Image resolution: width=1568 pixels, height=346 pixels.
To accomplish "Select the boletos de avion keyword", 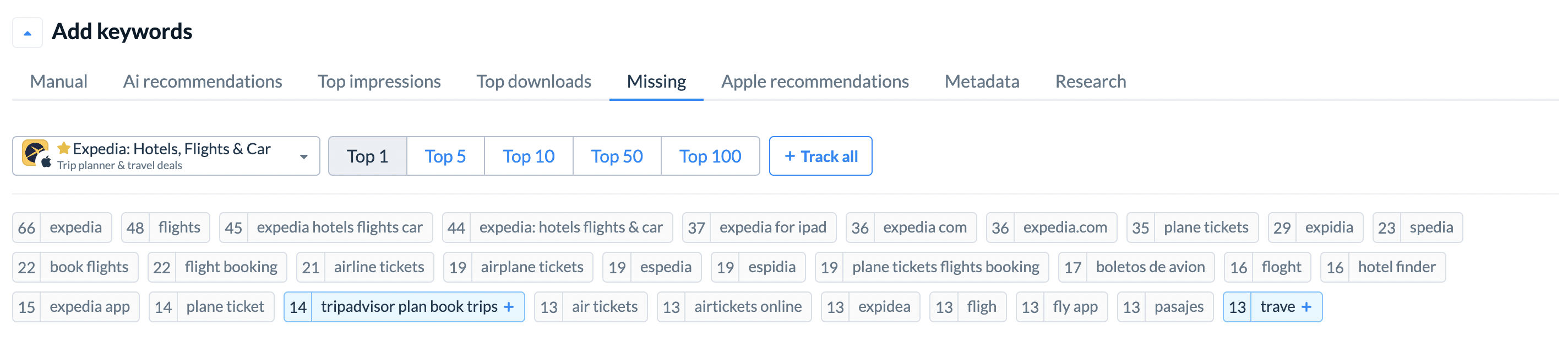I will [1136, 267].
